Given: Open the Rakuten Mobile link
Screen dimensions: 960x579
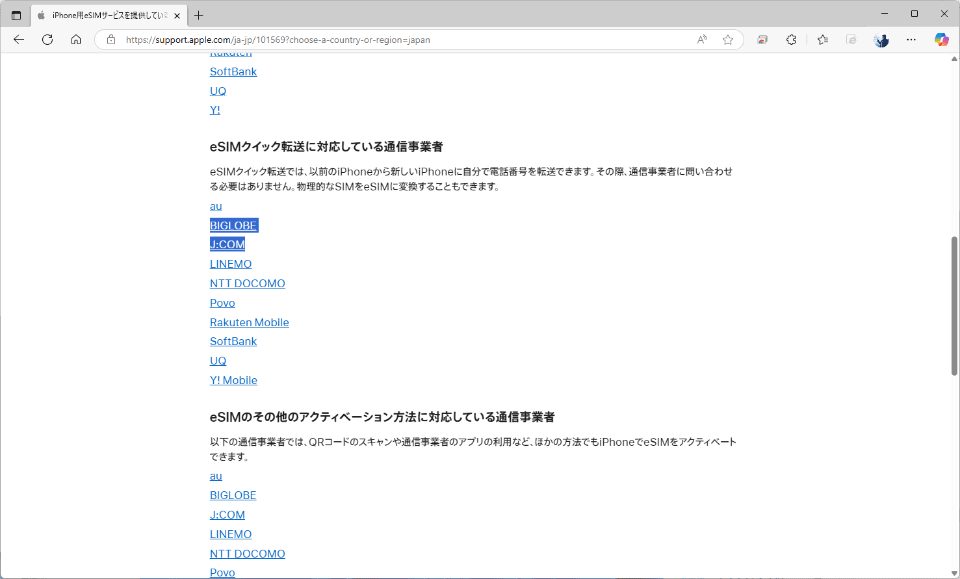Looking at the screenshot, I should point(249,323).
